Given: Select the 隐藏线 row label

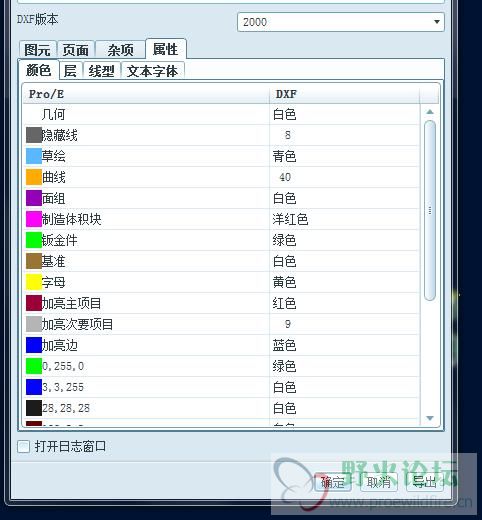Looking at the screenshot, I should click(60, 135).
